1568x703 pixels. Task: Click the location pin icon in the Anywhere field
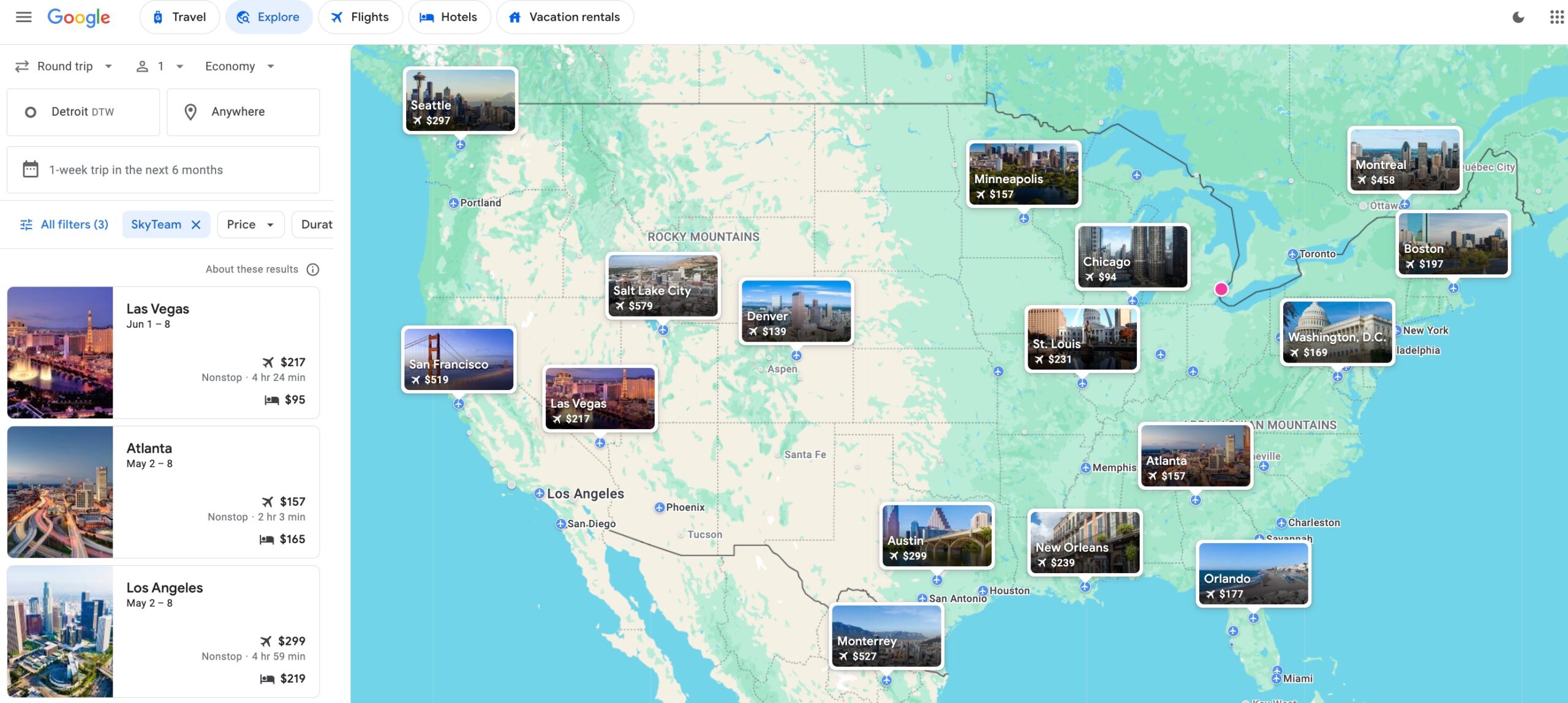pos(190,111)
